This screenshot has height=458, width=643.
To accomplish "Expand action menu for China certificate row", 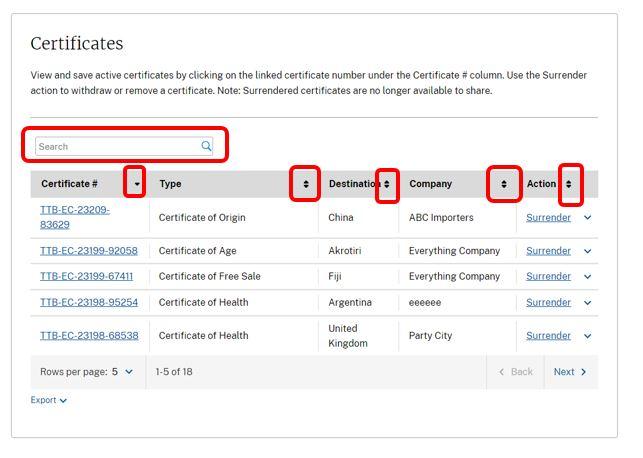I will (588, 218).
